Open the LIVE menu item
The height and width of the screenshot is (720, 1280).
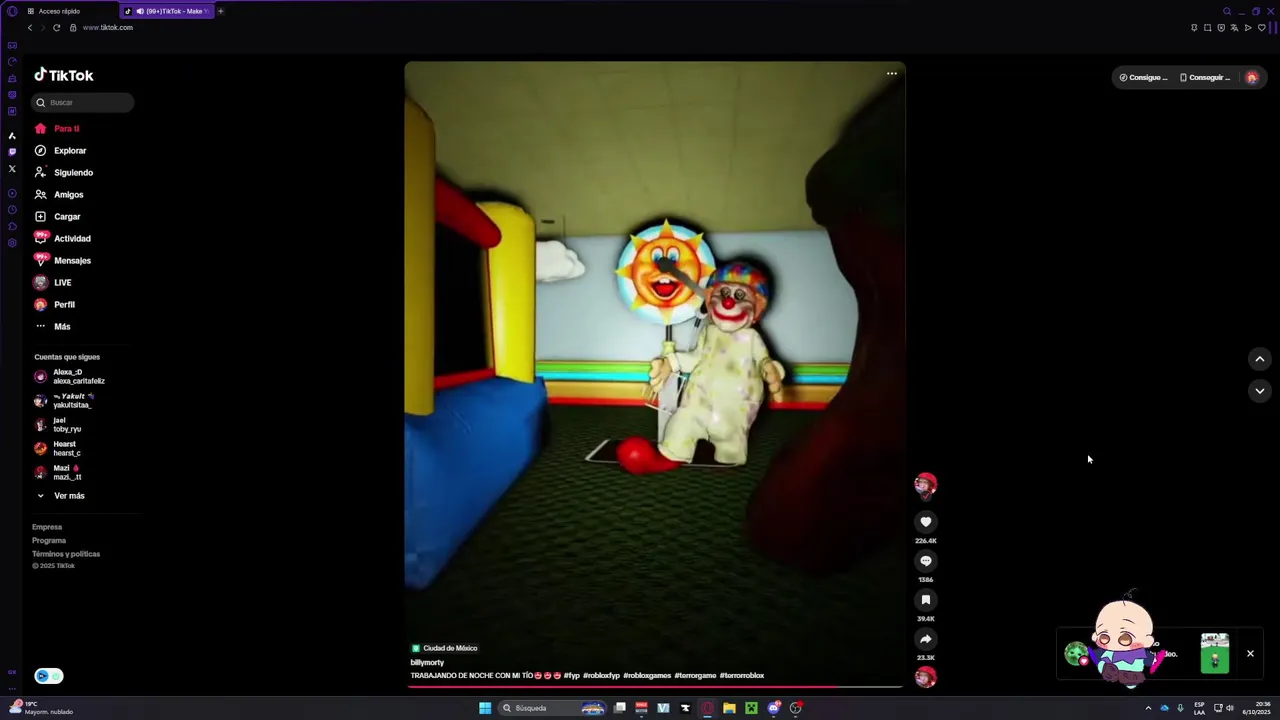click(x=53, y=283)
